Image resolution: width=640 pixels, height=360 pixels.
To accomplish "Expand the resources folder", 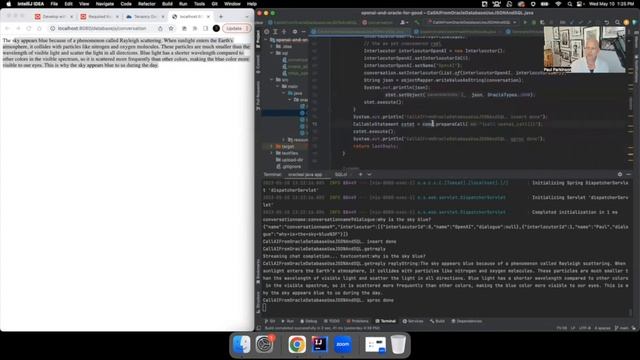I will pyautogui.click(x=284, y=140).
